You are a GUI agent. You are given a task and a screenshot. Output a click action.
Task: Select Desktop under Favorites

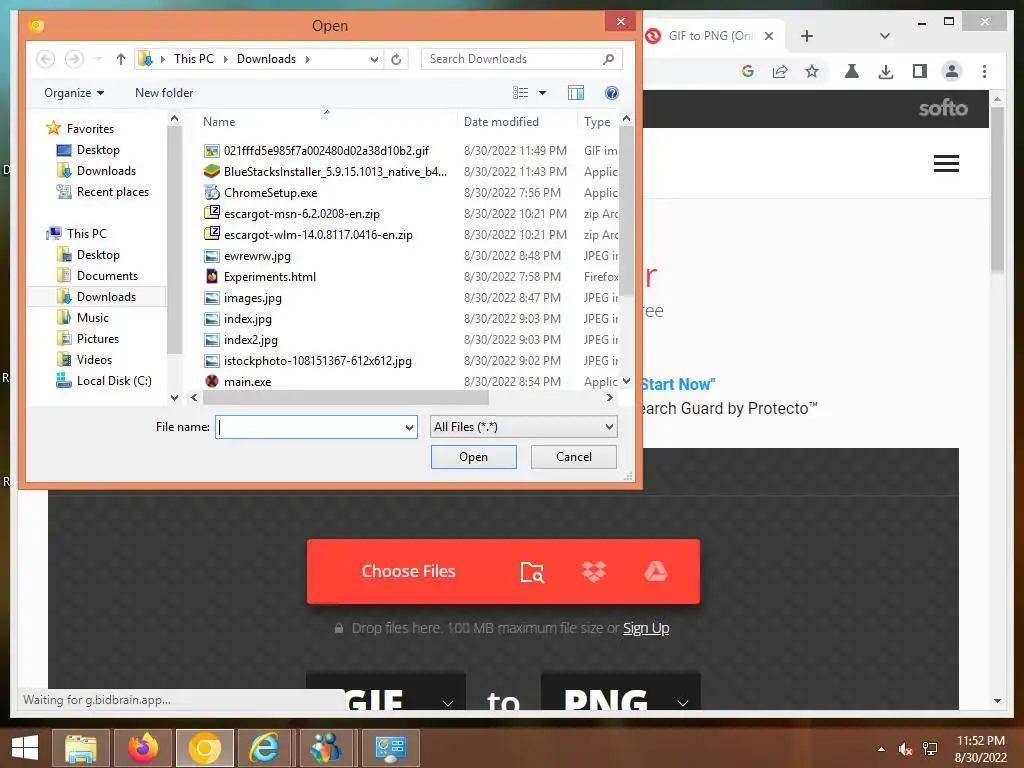[x=98, y=150]
